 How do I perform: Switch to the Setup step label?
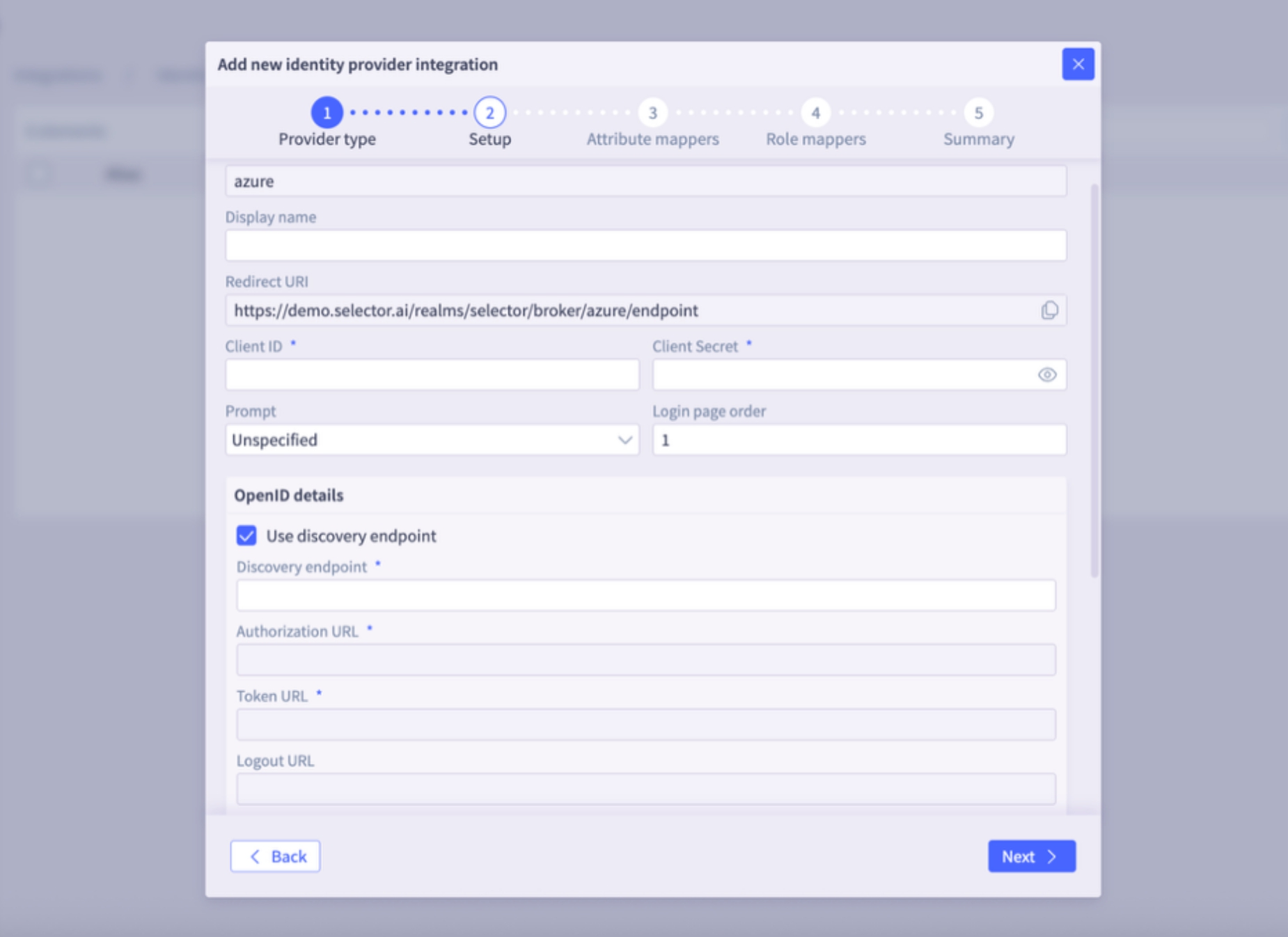tap(489, 139)
